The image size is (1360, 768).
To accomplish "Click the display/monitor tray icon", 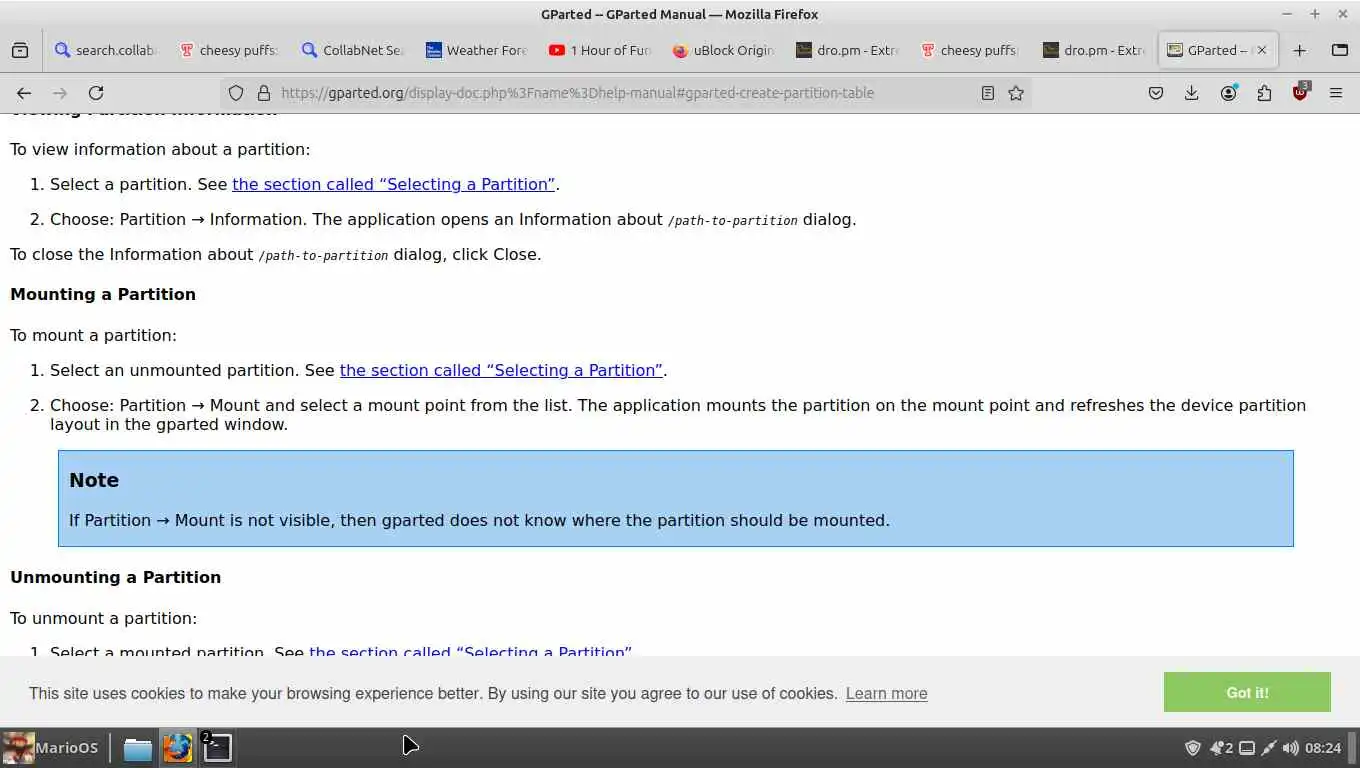I will [1247, 748].
